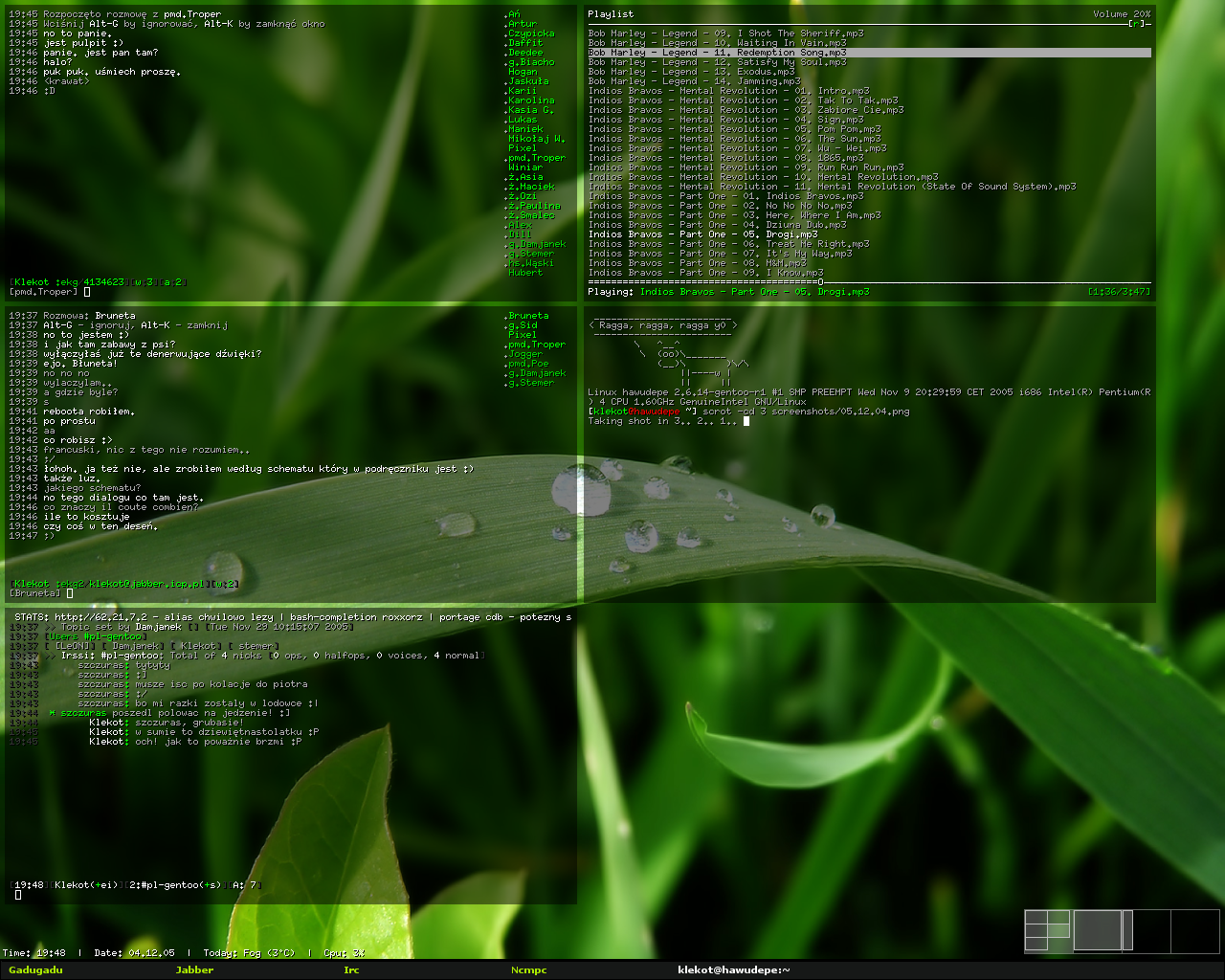Select Mental Revolution 01. Intro.mp3
1225x980 pixels.
(728, 91)
